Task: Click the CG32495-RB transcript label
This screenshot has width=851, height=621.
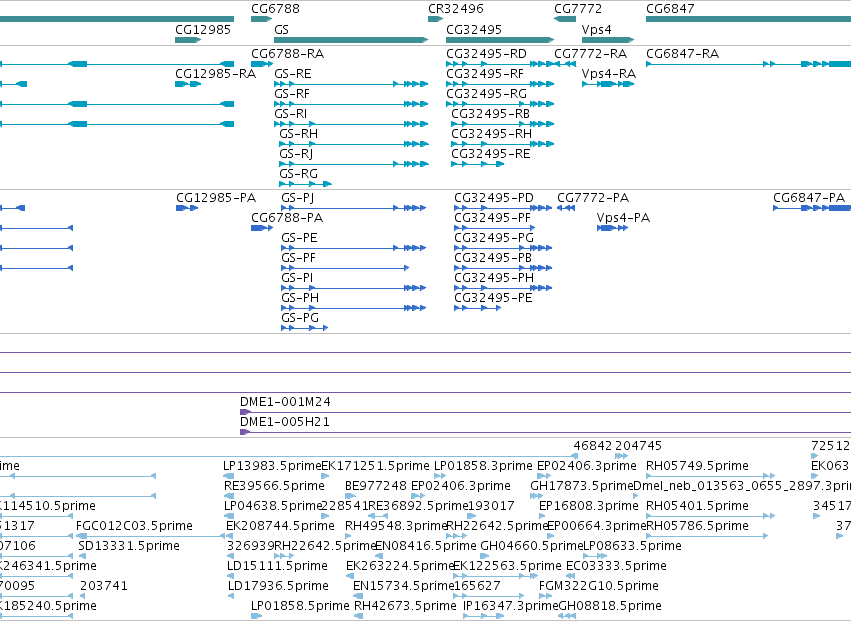Action: (491, 114)
